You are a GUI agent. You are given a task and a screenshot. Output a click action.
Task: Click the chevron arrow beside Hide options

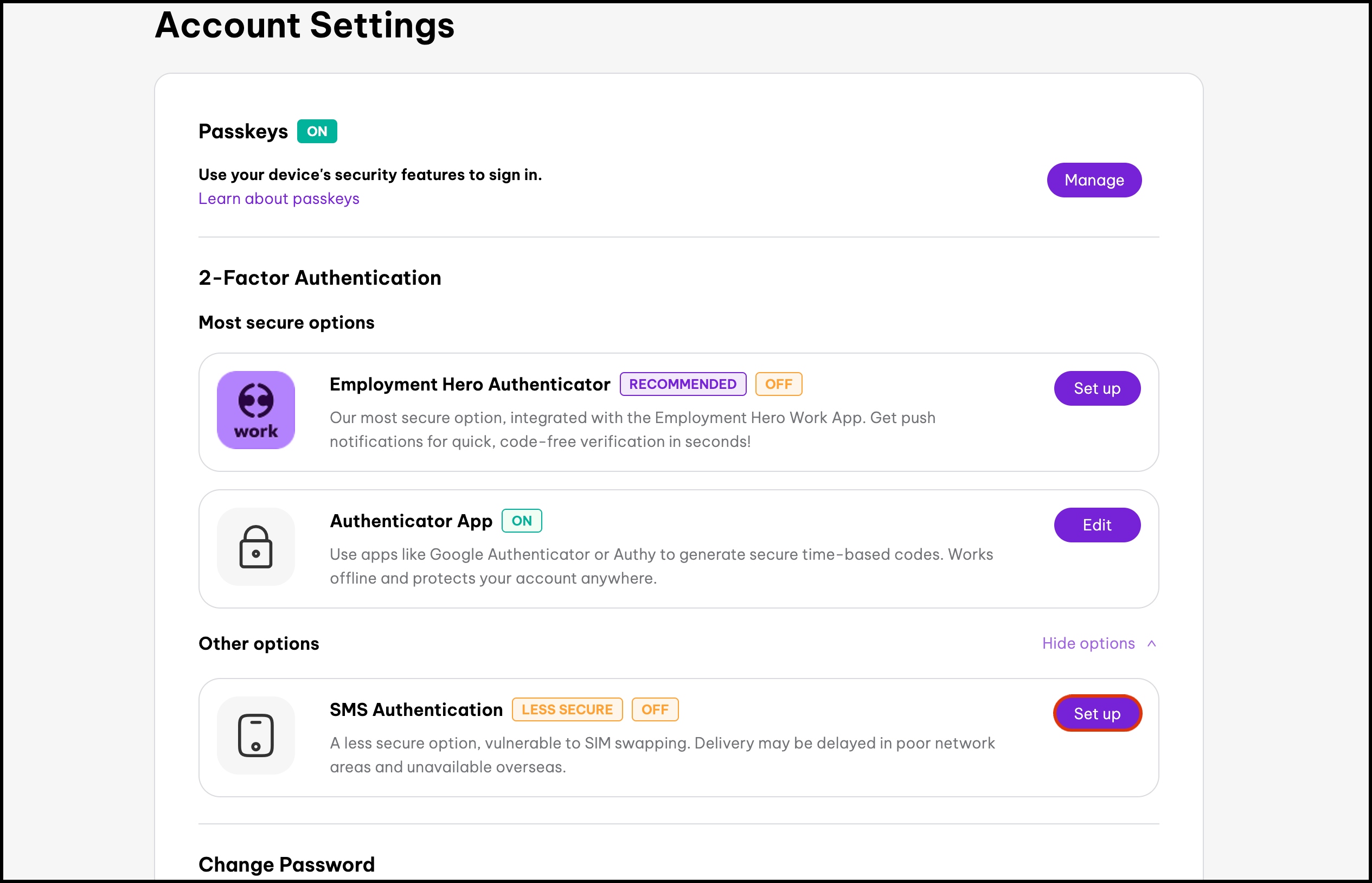click(x=1151, y=643)
